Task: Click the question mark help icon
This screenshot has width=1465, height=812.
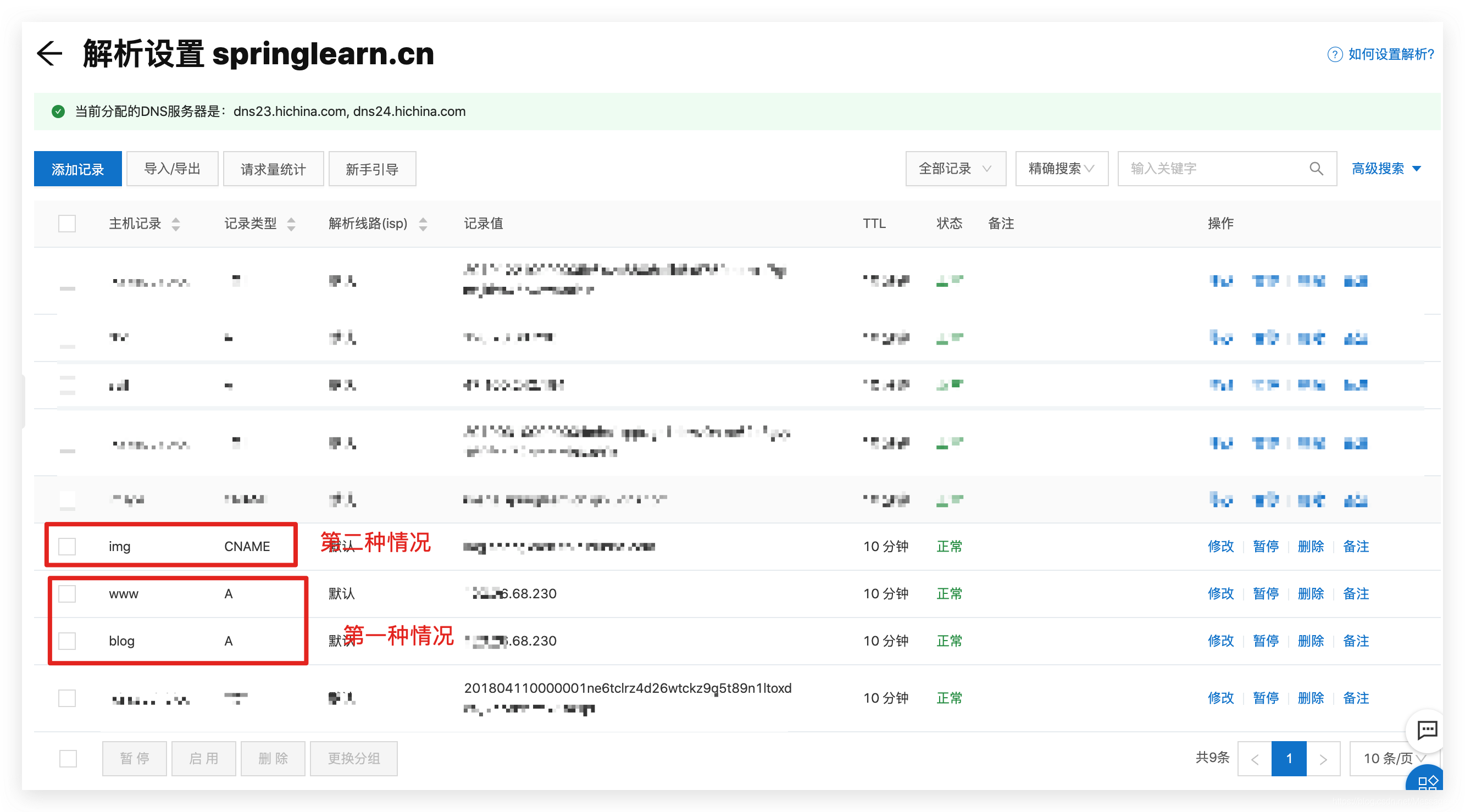Action: point(1334,54)
